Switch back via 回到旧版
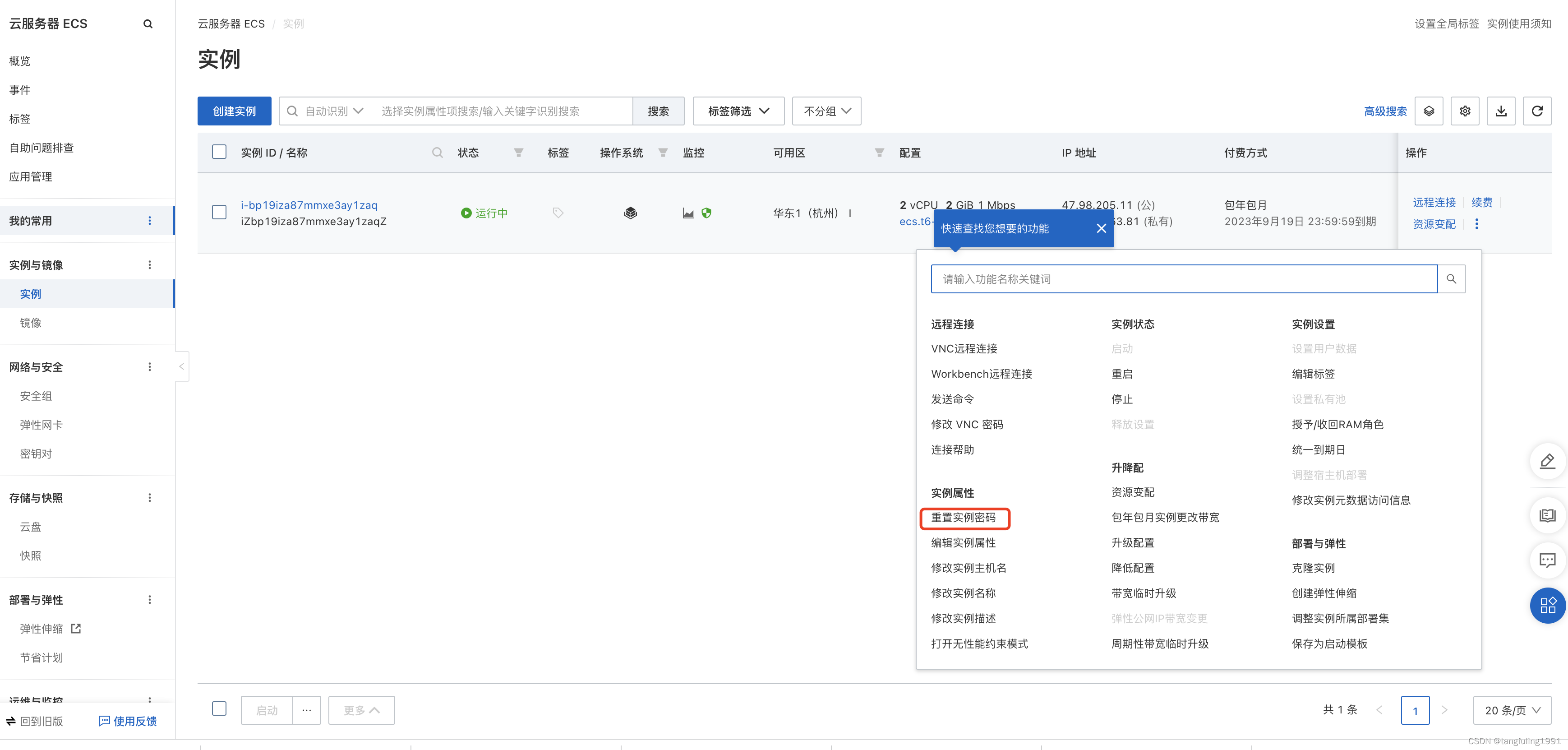Viewport: 1568px width, 750px height. [x=35, y=721]
